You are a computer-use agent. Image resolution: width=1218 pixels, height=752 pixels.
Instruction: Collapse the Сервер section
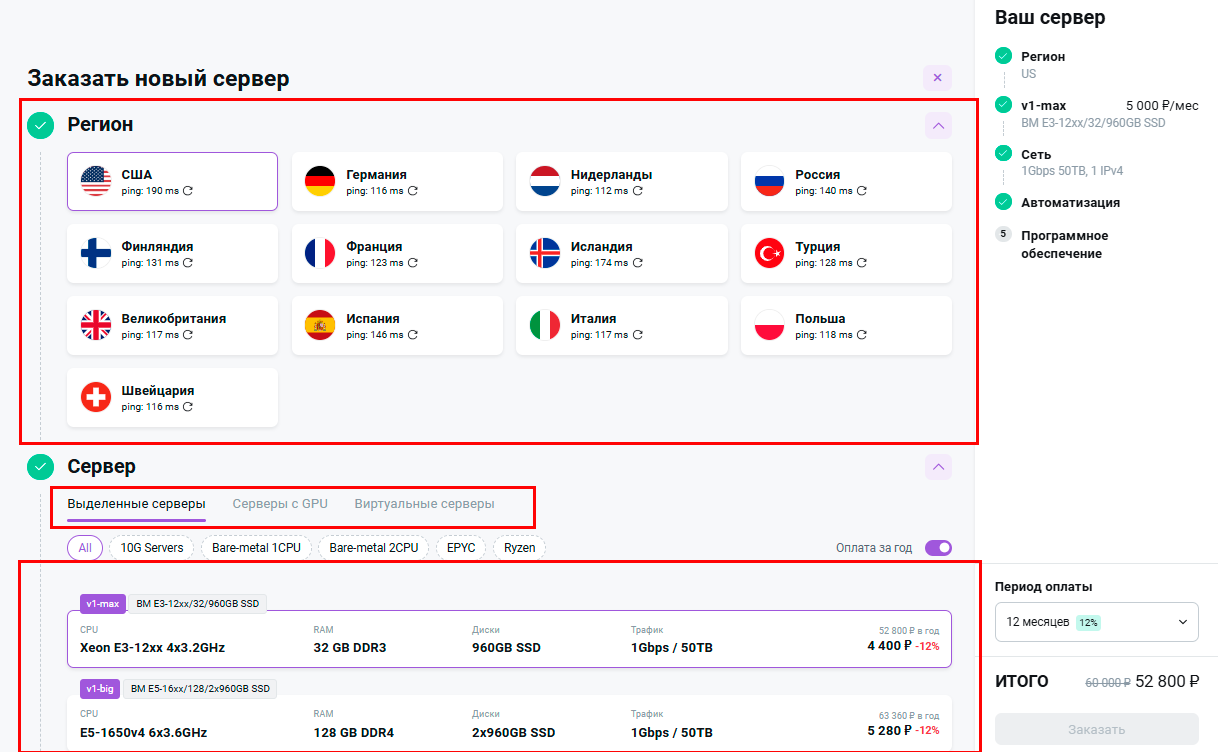pyautogui.click(x=937, y=467)
